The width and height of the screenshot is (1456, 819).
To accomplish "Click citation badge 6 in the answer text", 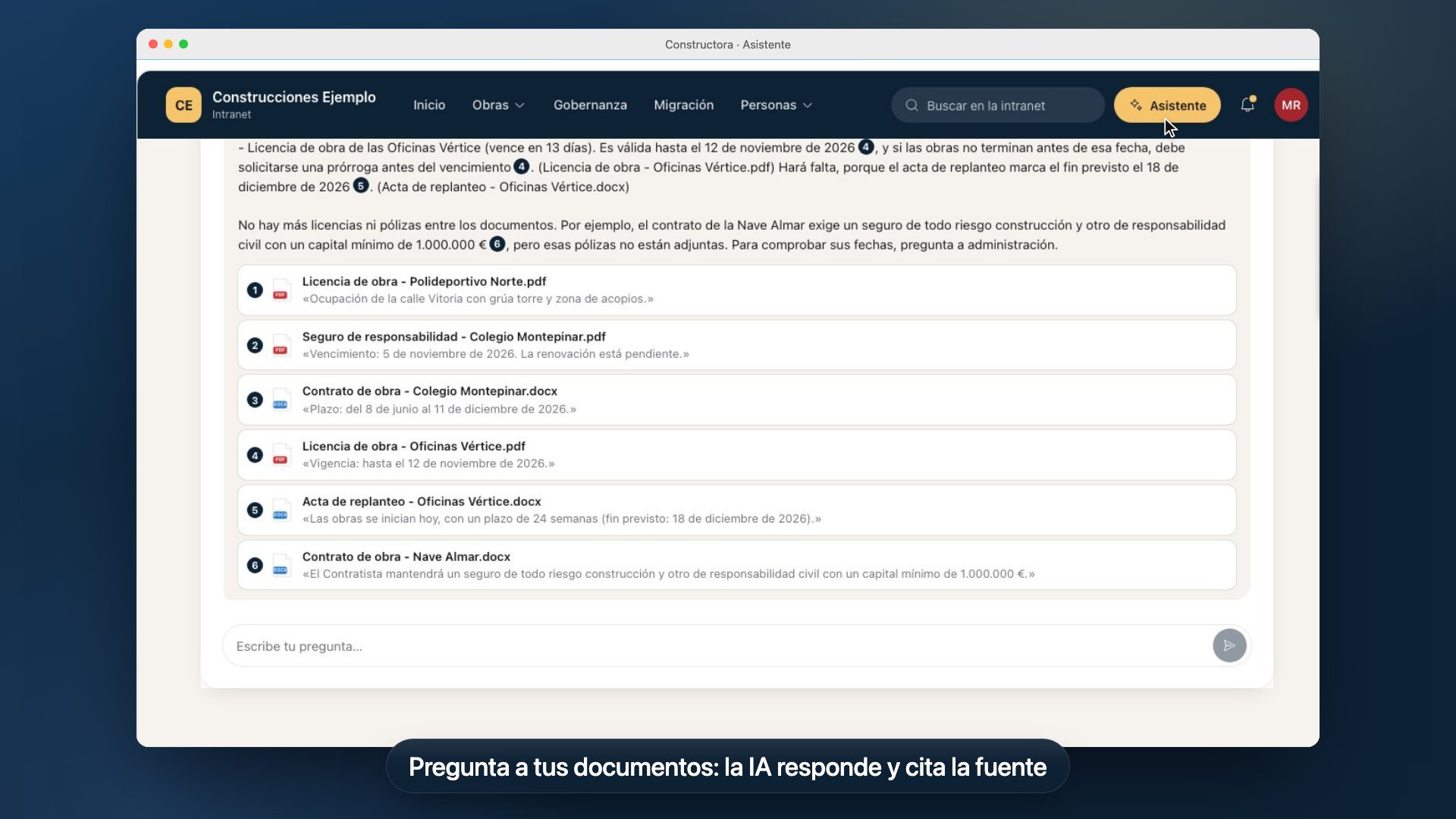I will [497, 243].
